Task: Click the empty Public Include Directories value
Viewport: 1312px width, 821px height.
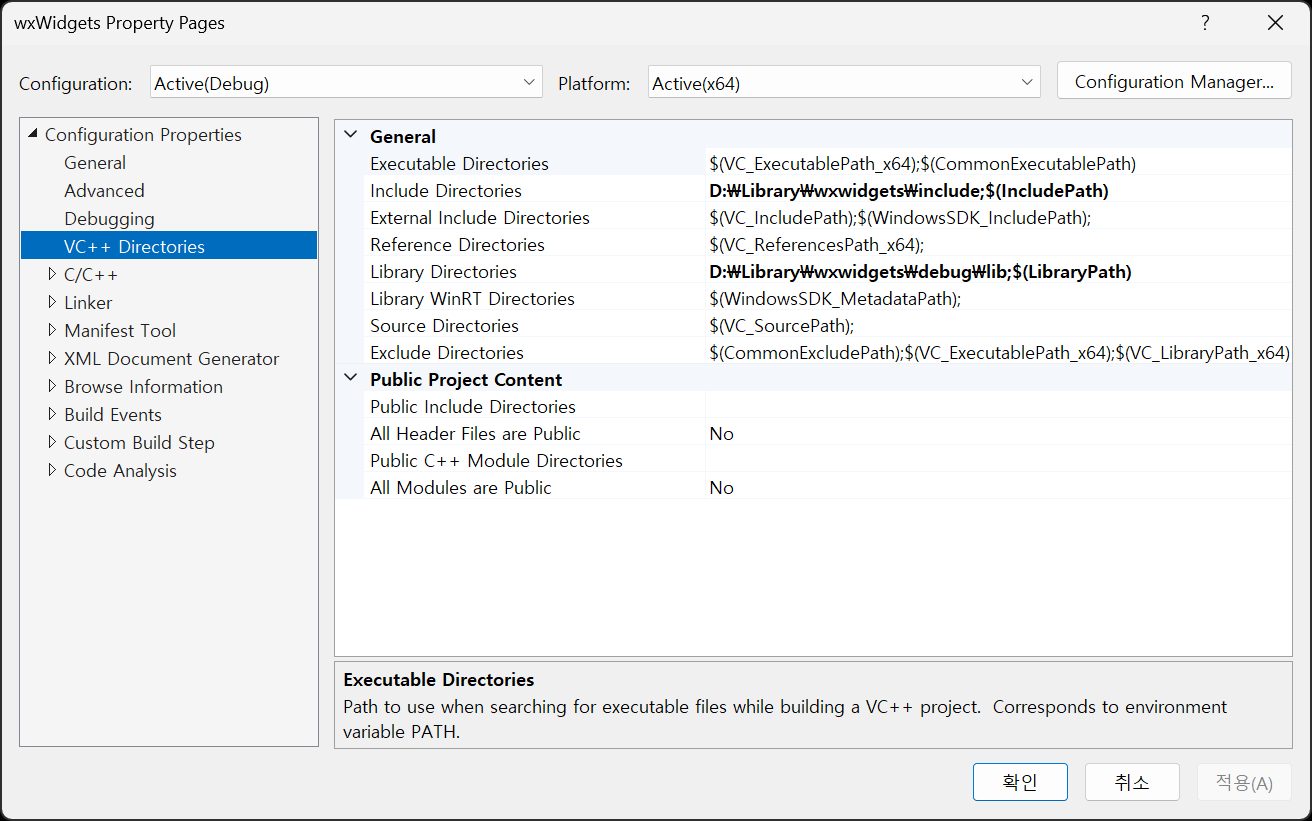Action: point(998,406)
